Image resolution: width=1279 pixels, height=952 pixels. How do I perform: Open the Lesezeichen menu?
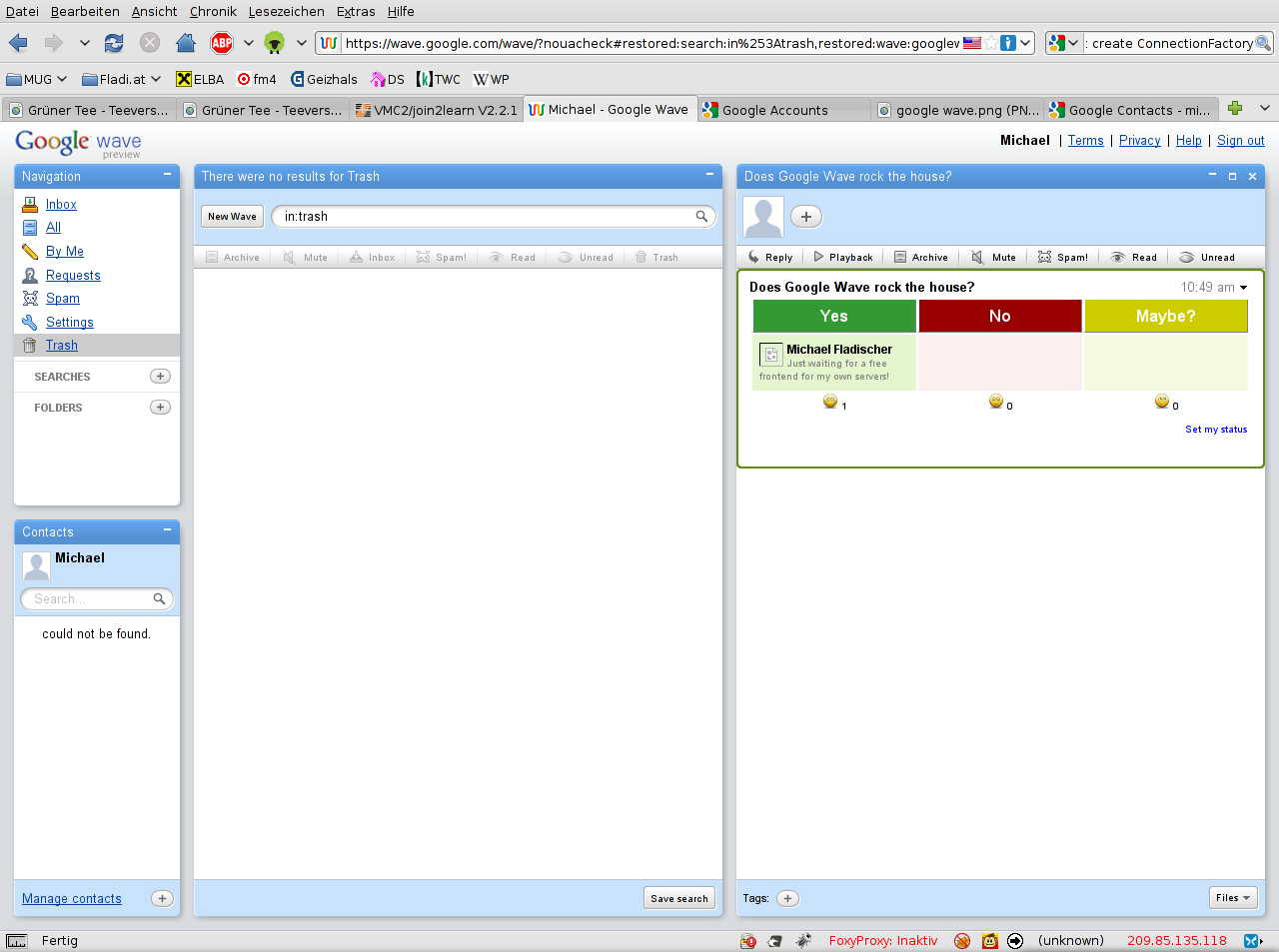pos(286,11)
